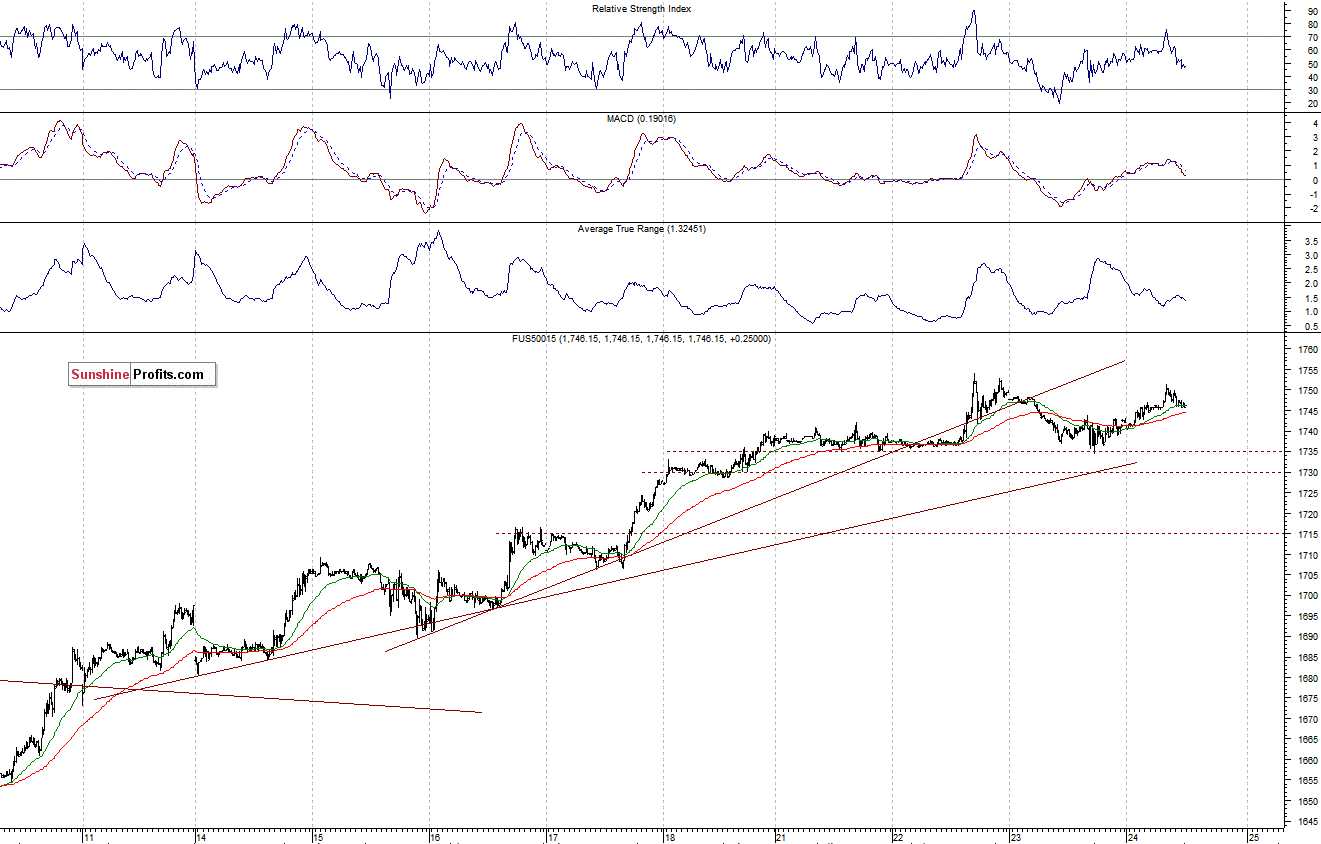Select the 1750 price axis label
Screen dimensions: 1321x844
pyautogui.click(x=1307, y=391)
